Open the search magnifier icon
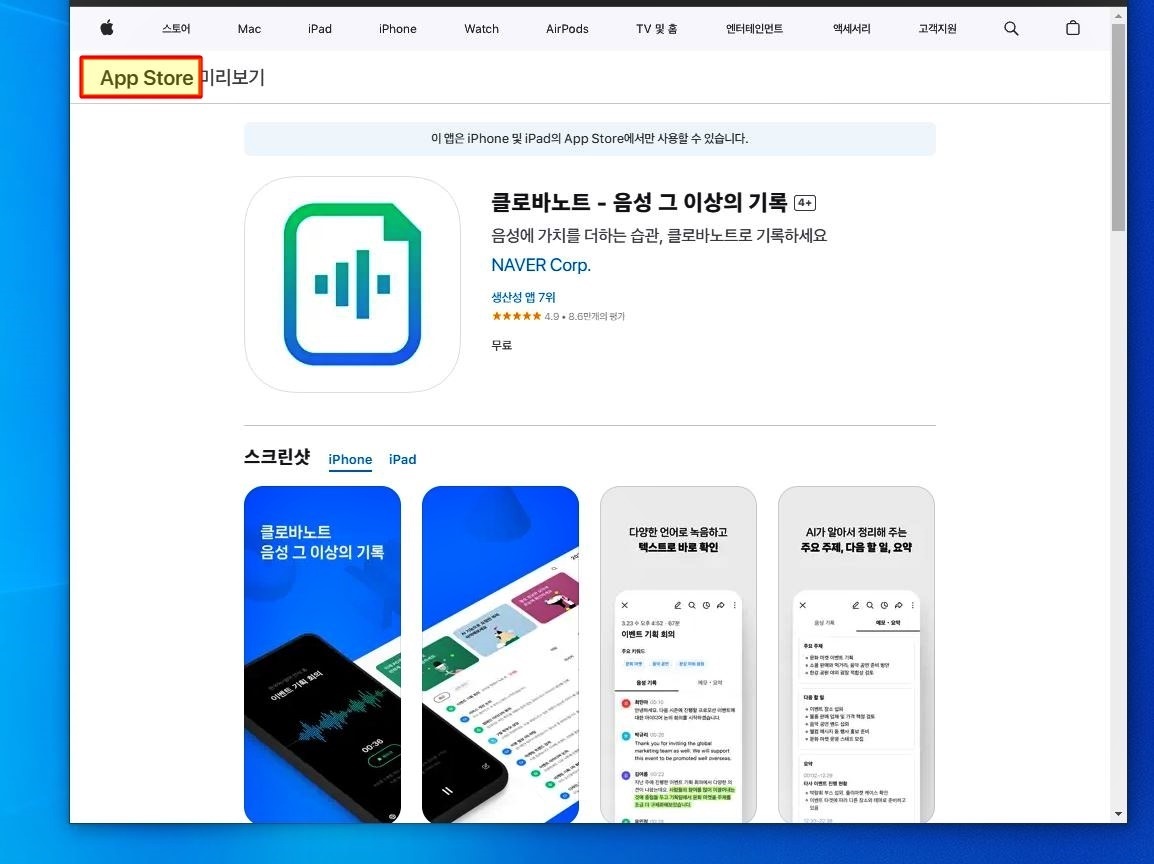Viewport: 1154px width, 864px height. pyautogui.click(x=1011, y=29)
